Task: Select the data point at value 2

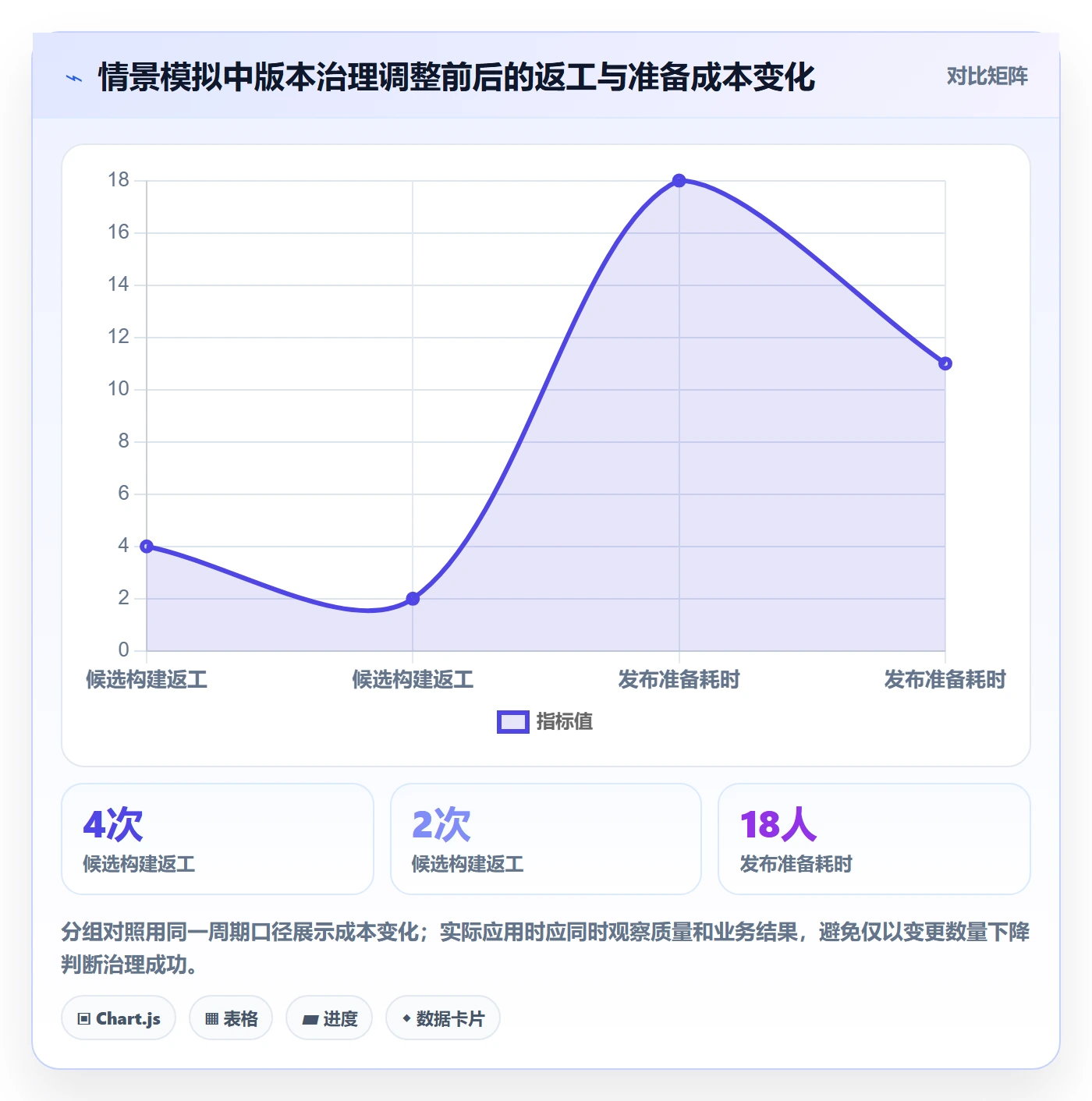Action: (413, 598)
